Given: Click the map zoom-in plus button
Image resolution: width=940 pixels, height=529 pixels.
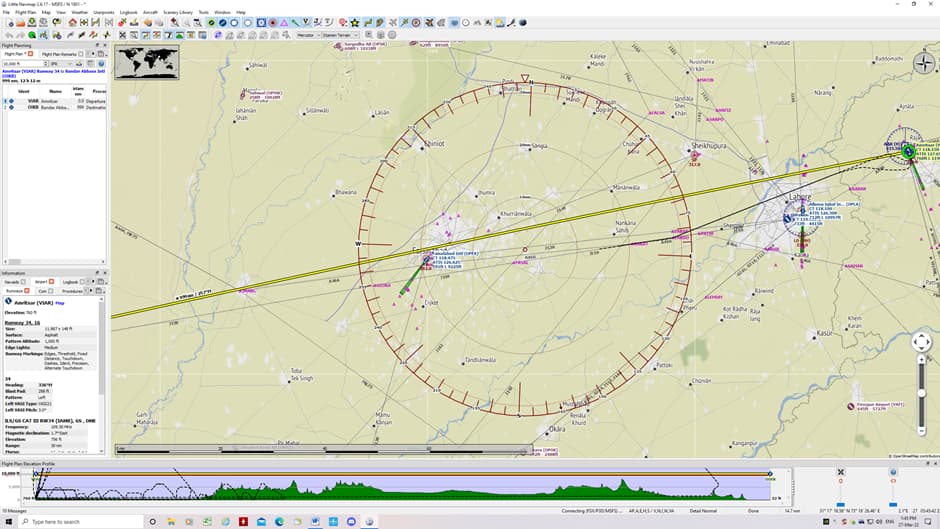Looking at the screenshot, I should 921,360.
